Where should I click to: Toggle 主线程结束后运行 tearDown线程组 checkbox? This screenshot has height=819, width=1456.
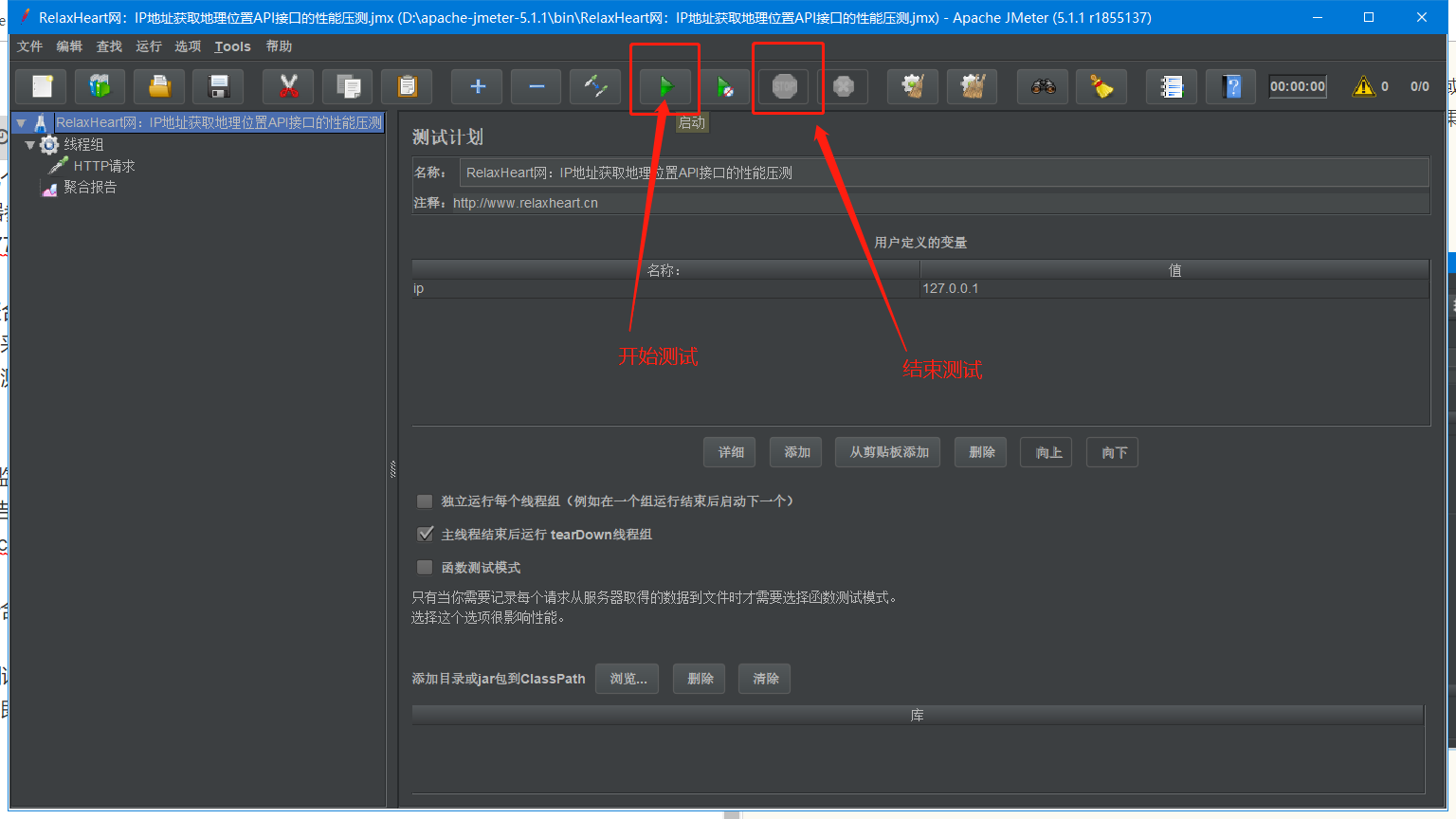pyautogui.click(x=425, y=534)
